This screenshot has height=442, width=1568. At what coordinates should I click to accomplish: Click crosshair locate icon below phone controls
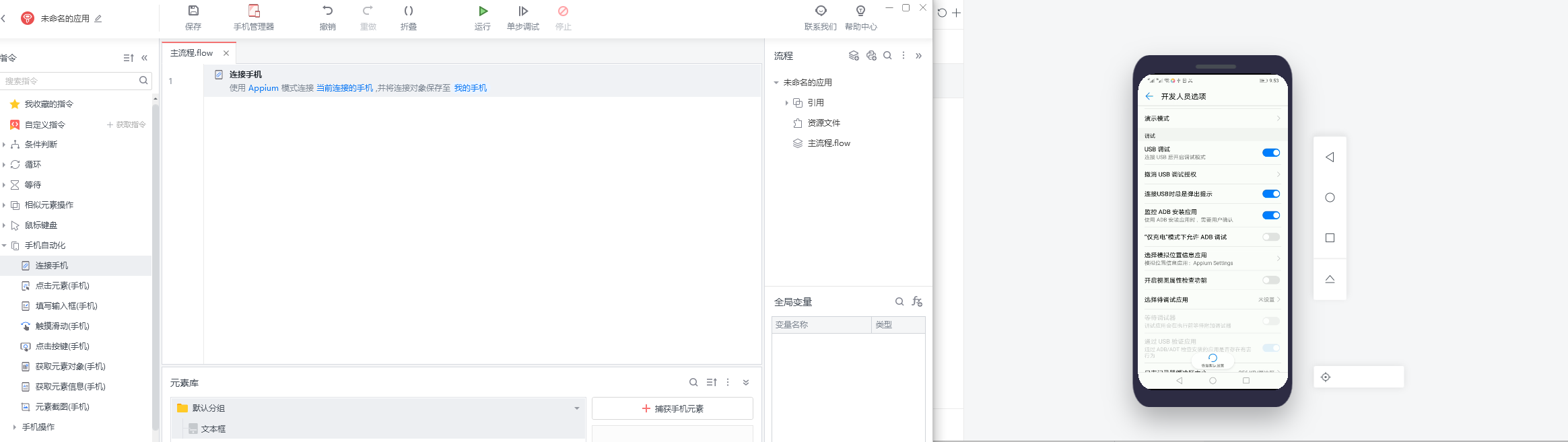[1326, 377]
